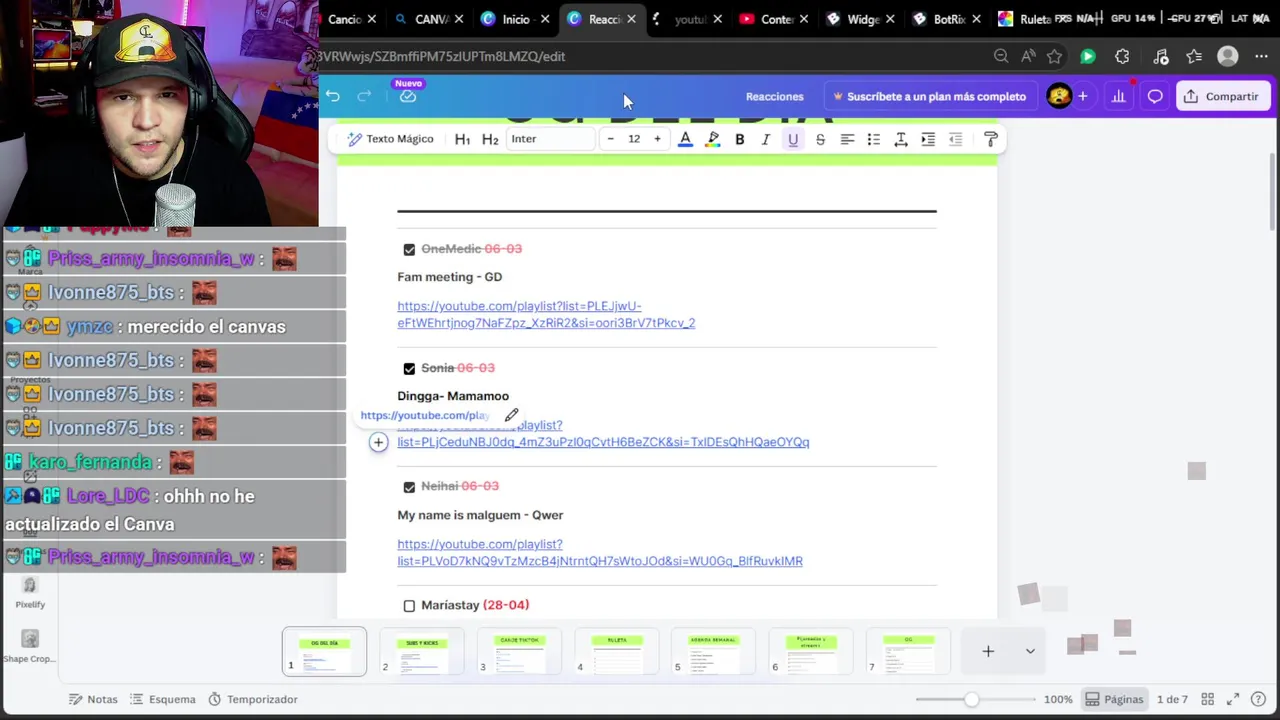Open Dingga- Mamamoo playlist link
Screen dimensions: 1280x720
[x=603, y=434]
